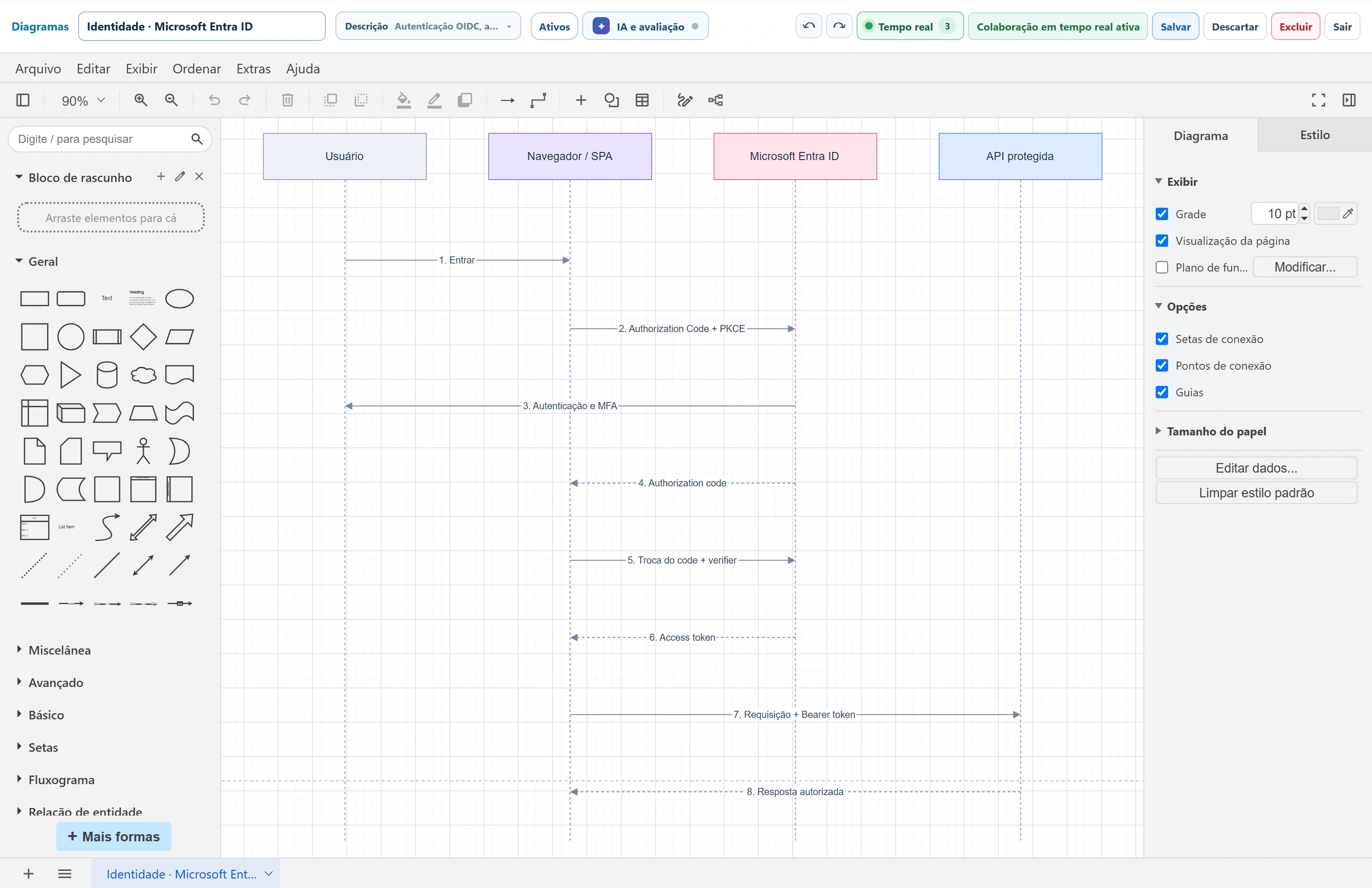The image size is (1372, 888).
Task: Open the Editar menu
Action: click(x=93, y=69)
